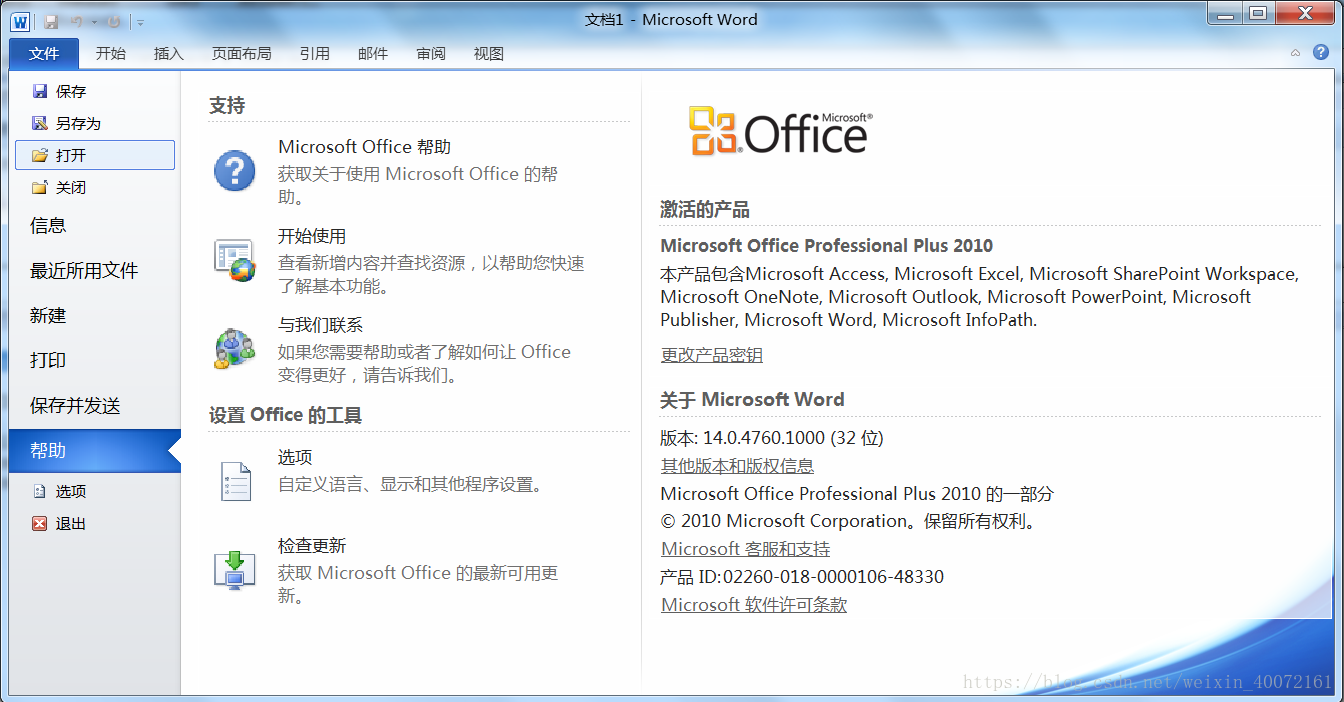Screen dimensions: 1344x702
Task: Click the '设置 Office 的工具' heading
Action: 285,415
